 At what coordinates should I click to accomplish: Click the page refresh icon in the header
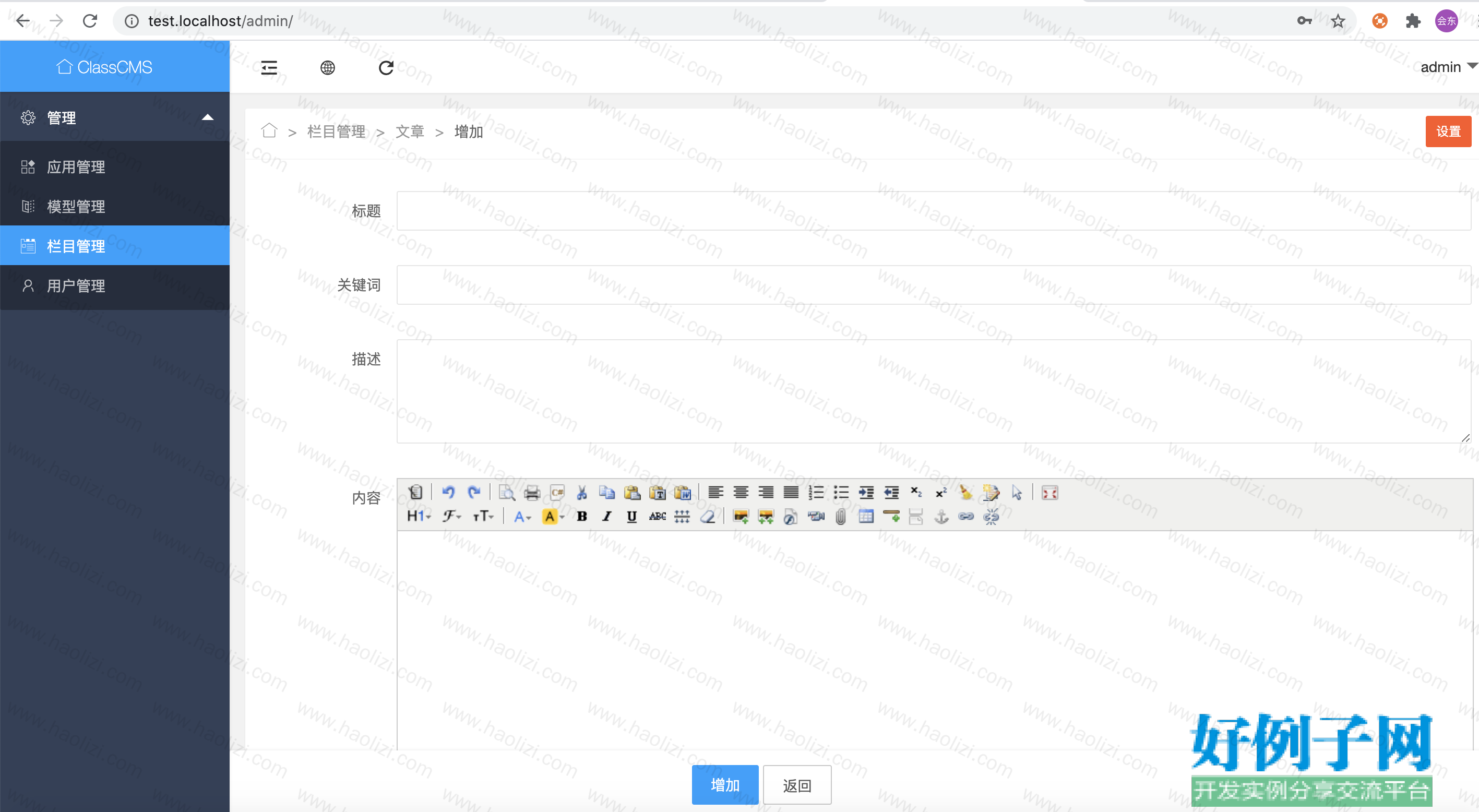pos(386,68)
